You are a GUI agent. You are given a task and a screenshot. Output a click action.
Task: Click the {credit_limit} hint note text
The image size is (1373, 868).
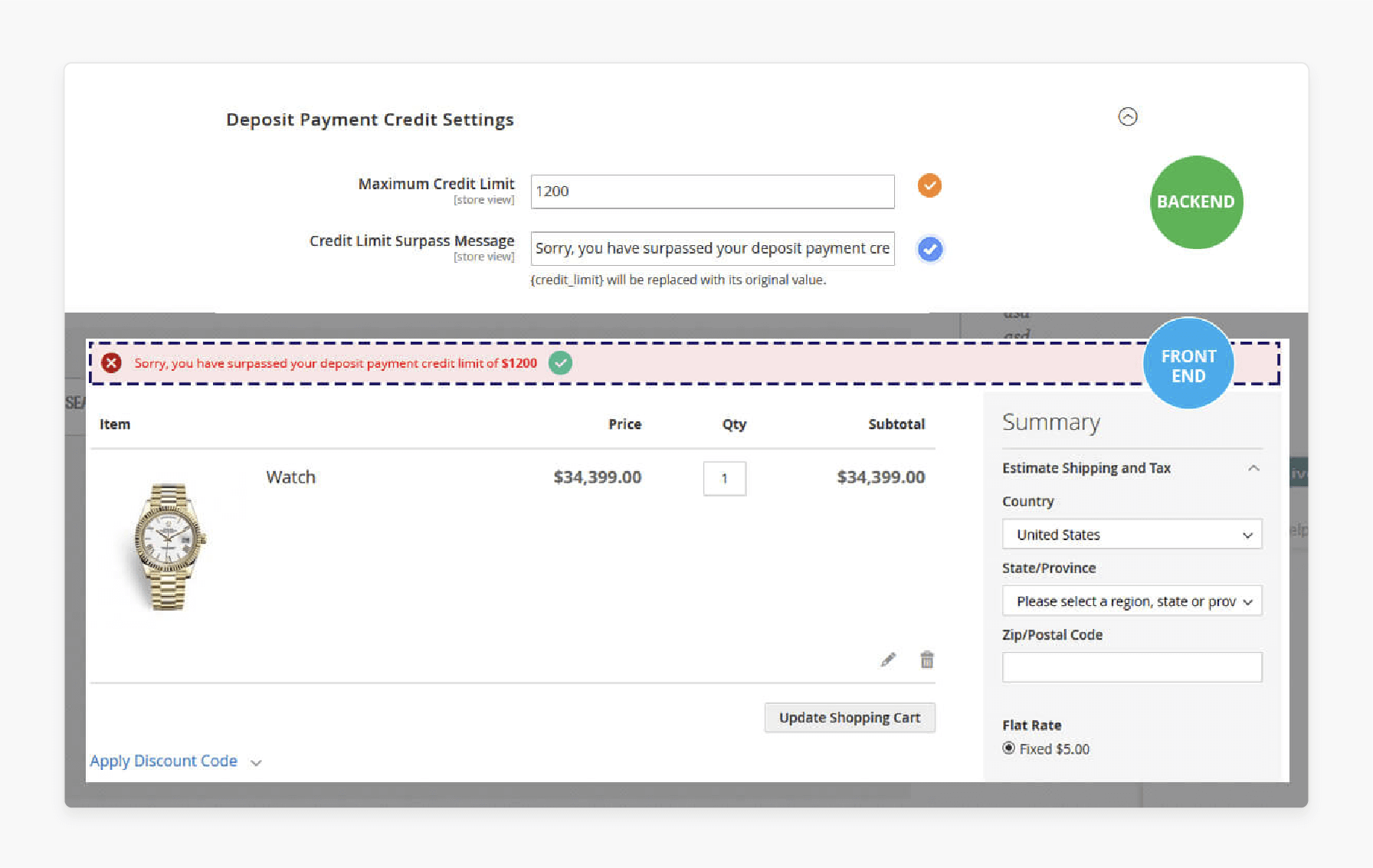[x=678, y=280]
